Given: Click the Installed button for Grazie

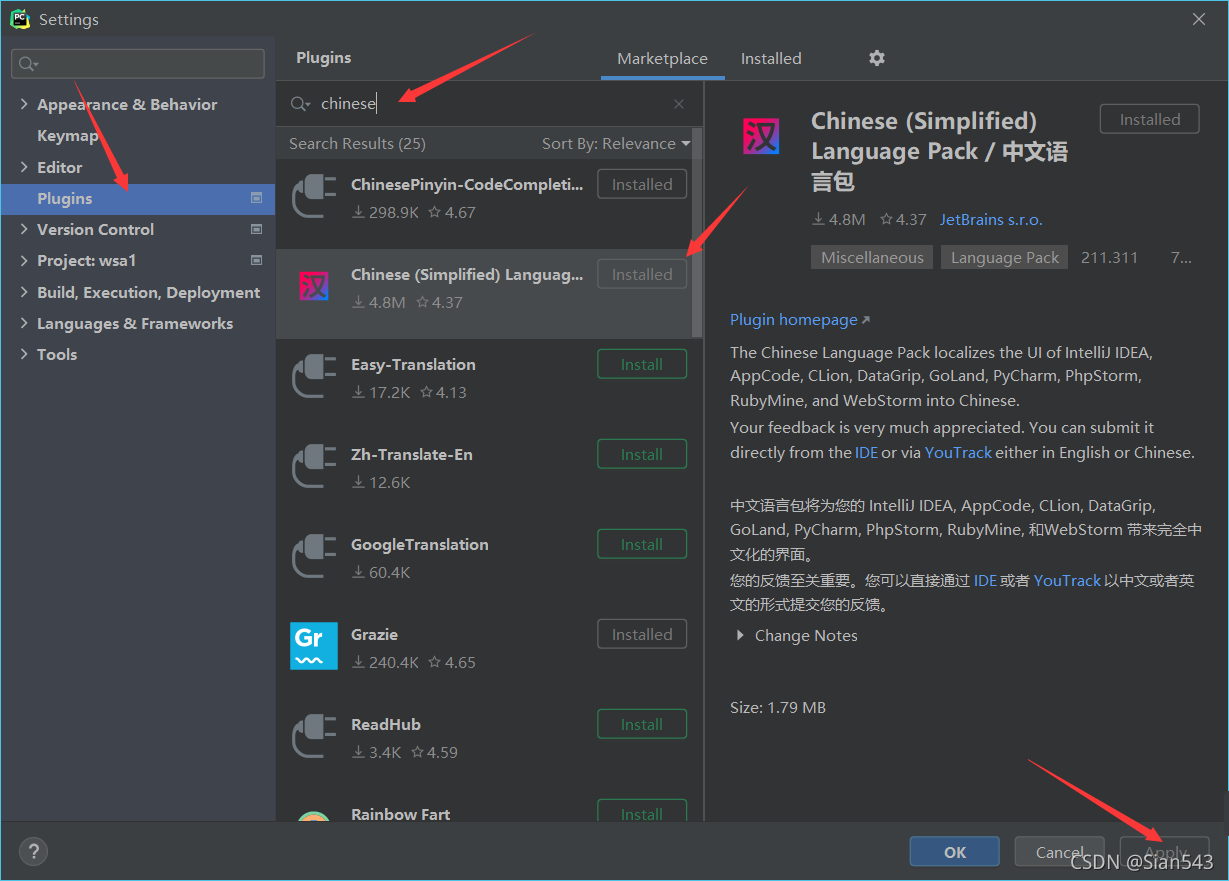Looking at the screenshot, I should pos(642,634).
